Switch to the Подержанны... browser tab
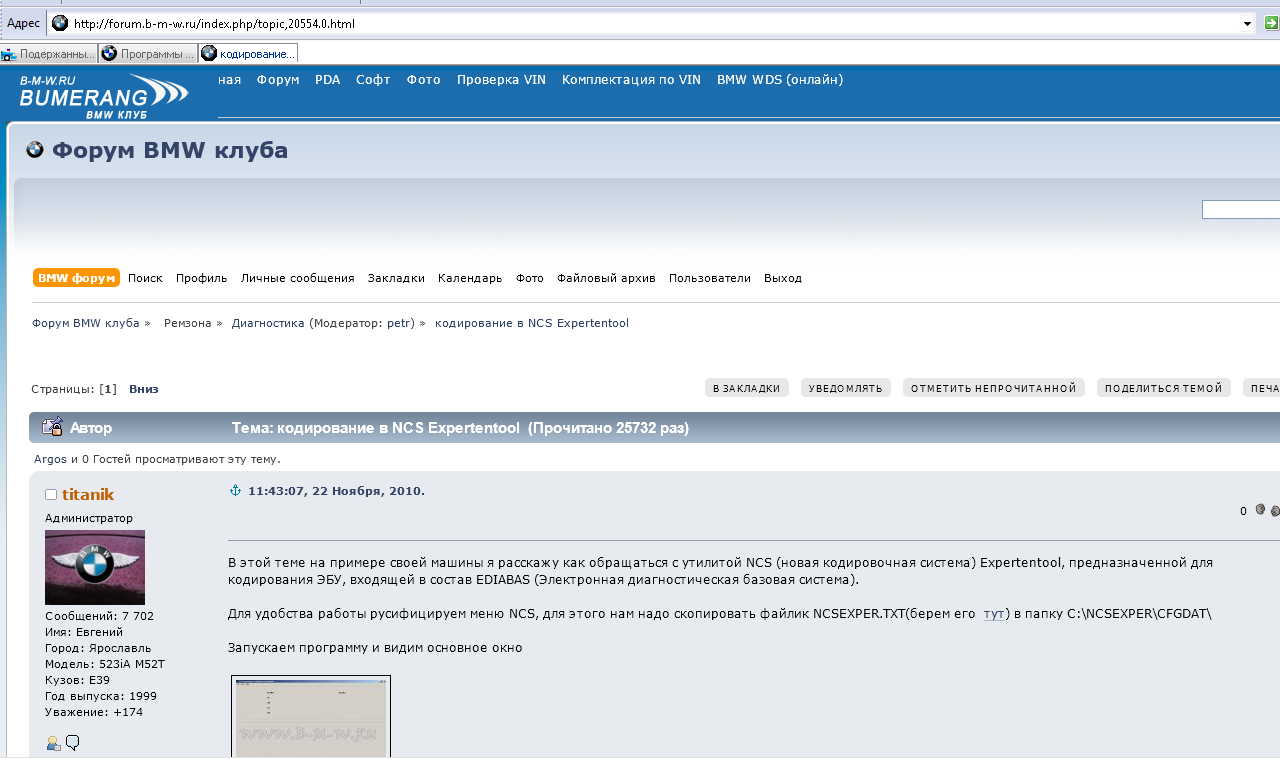This screenshot has width=1280, height=759. coord(49,53)
